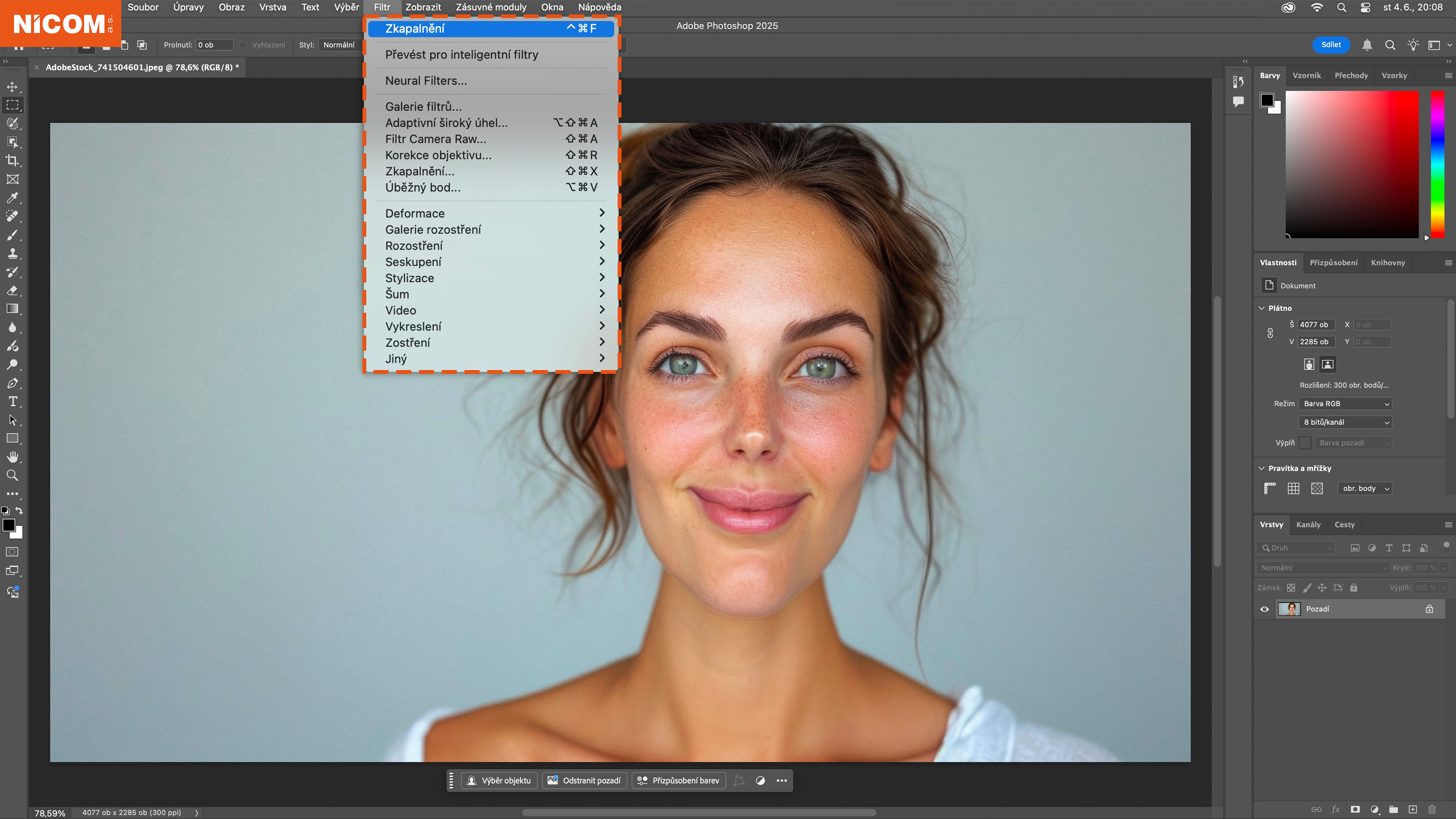Open the Režim Barva RGB dropdown
The height and width of the screenshot is (819, 1456).
tap(1345, 403)
